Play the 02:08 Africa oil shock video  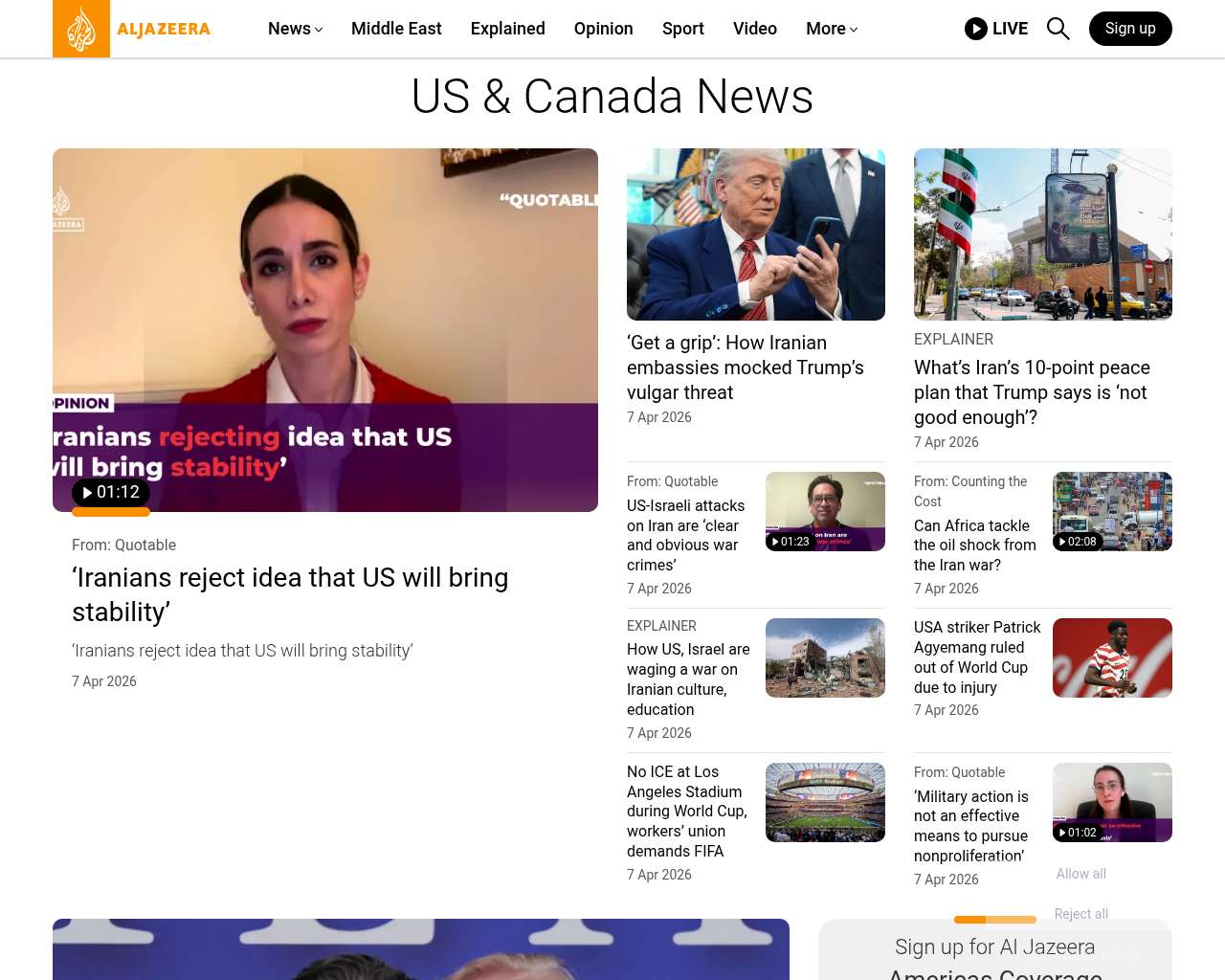click(1078, 542)
